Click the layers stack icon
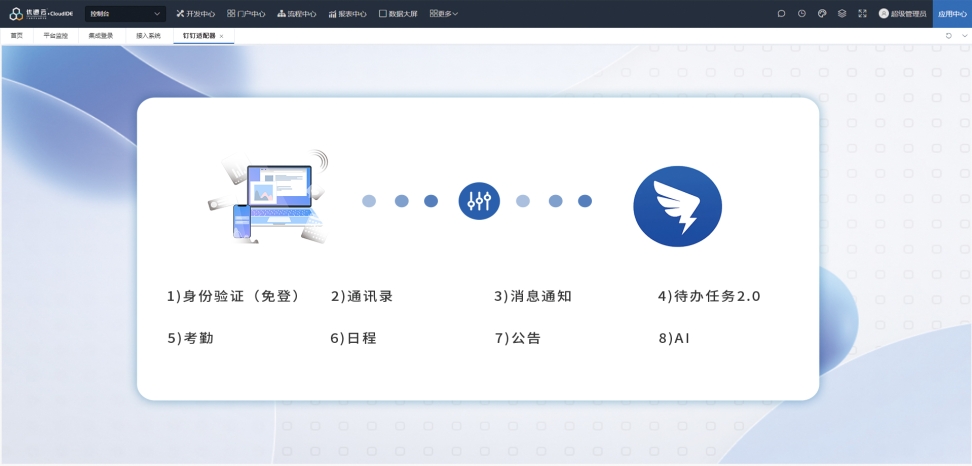Screen dimensions: 972x466 point(842,14)
